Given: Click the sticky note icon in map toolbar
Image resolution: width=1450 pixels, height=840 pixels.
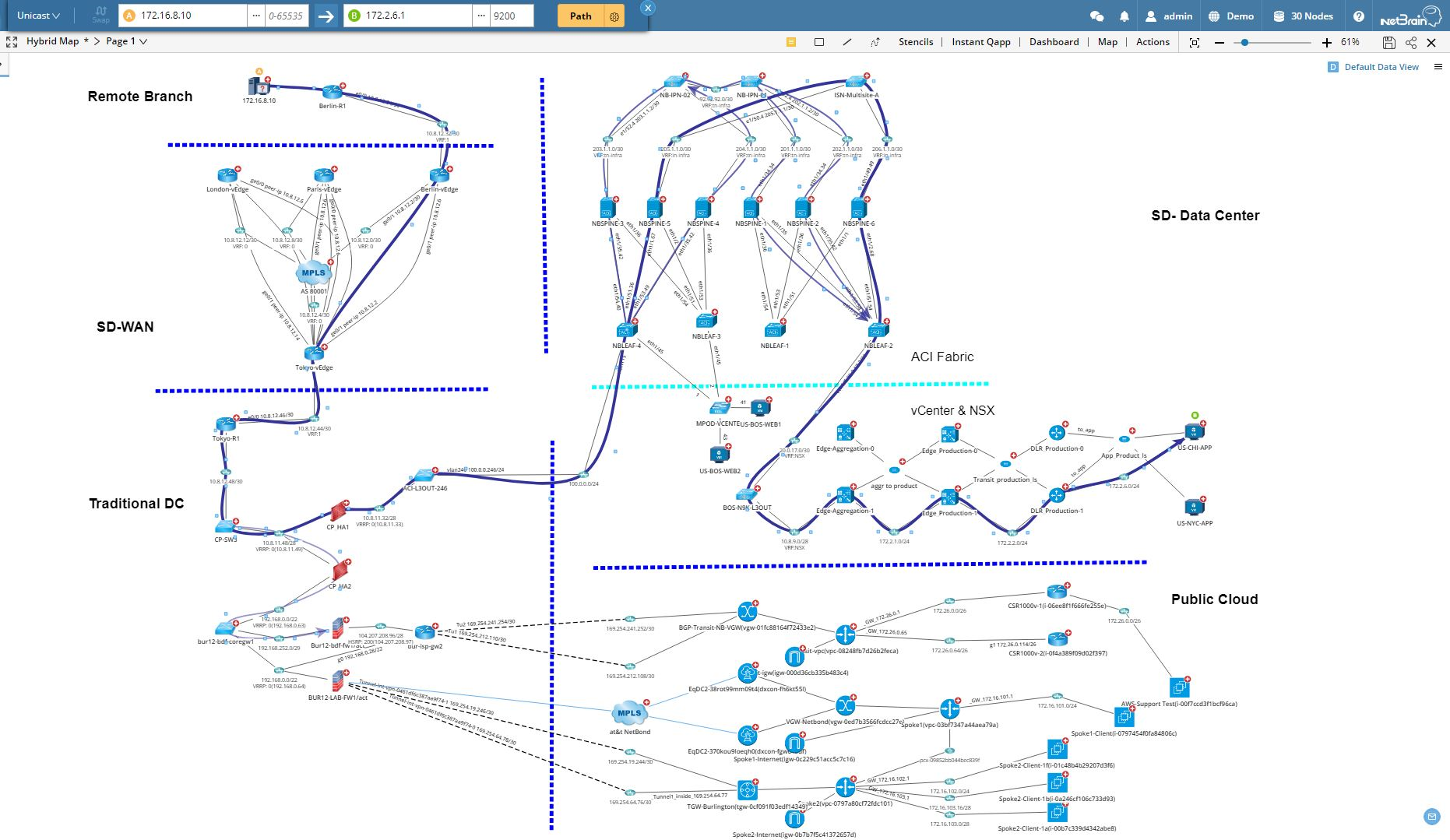Looking at the screenshot, I should click(791, 41).
